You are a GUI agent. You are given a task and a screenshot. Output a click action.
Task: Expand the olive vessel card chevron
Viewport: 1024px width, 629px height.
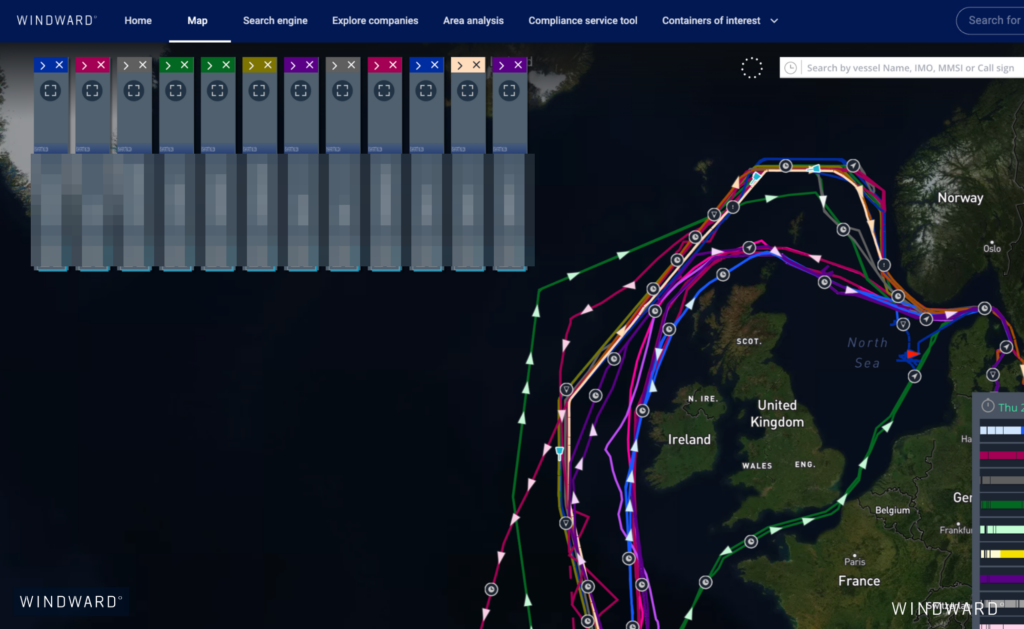click(251, 65)
